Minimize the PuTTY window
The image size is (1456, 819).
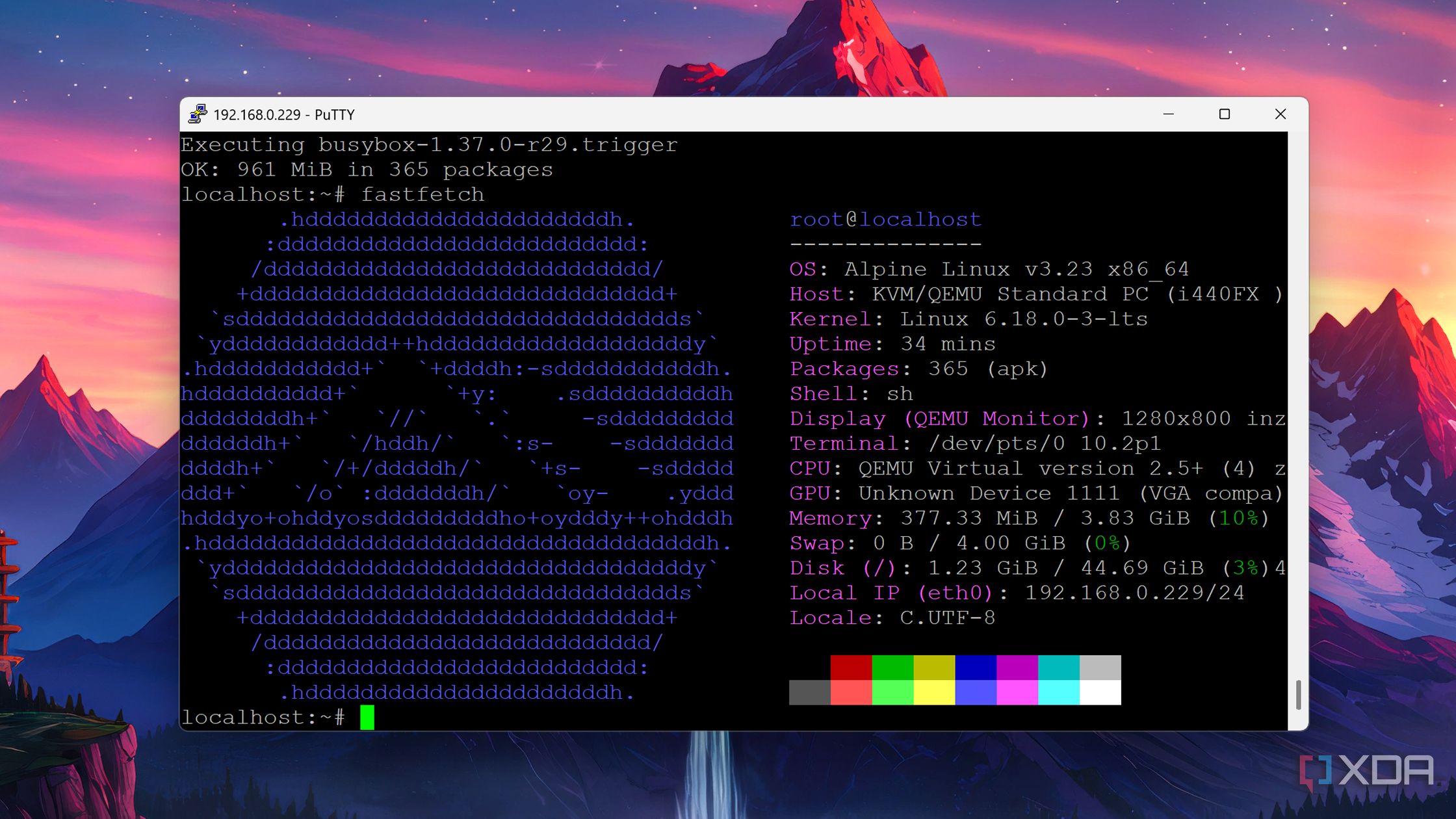point(1168,114)
